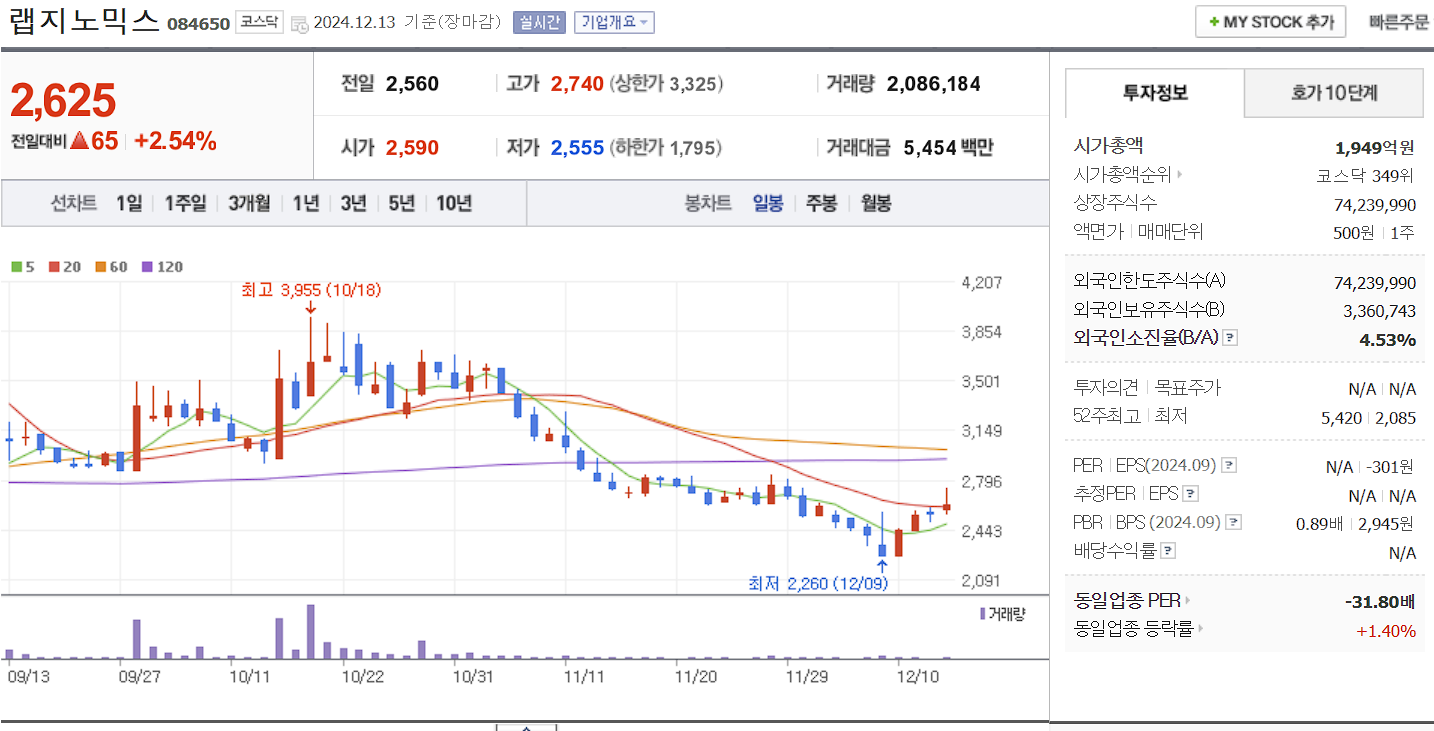Viewport: 1434px width, 731px height.
Task: Select the 주봉 chart tab
Action: point(822,202)
